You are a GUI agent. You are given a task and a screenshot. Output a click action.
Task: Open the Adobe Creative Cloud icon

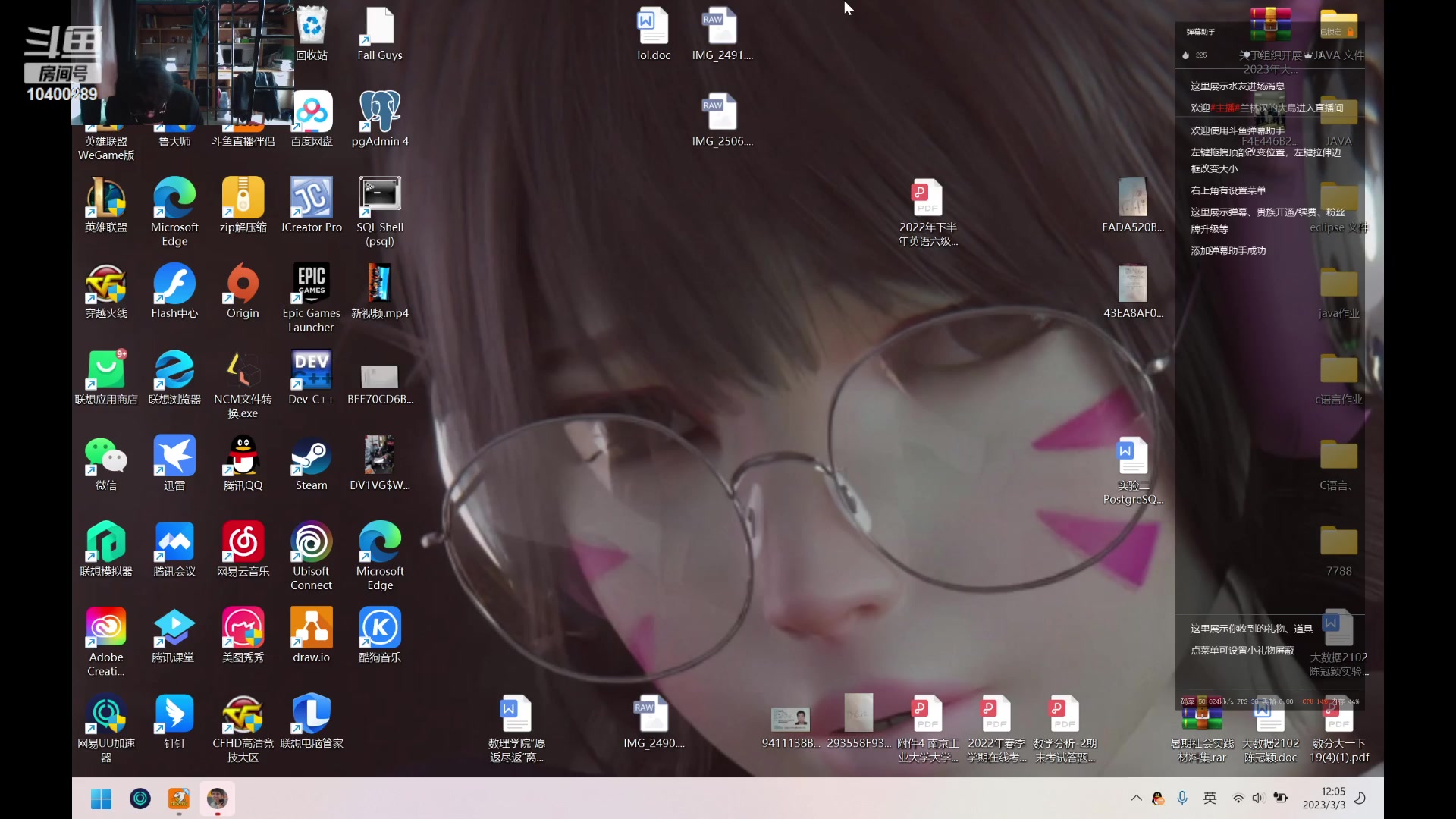(106, 642)
